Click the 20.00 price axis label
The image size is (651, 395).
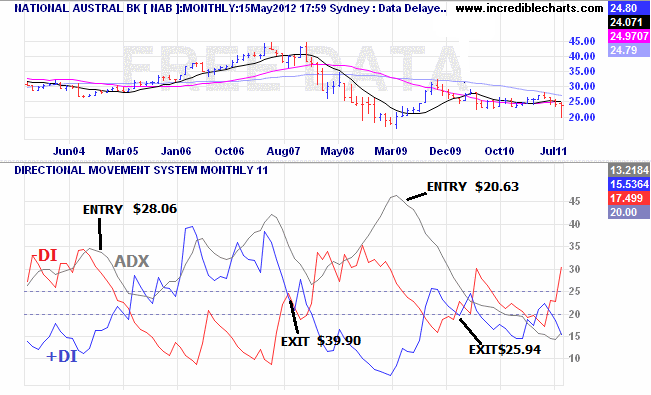tap(582, 117)
